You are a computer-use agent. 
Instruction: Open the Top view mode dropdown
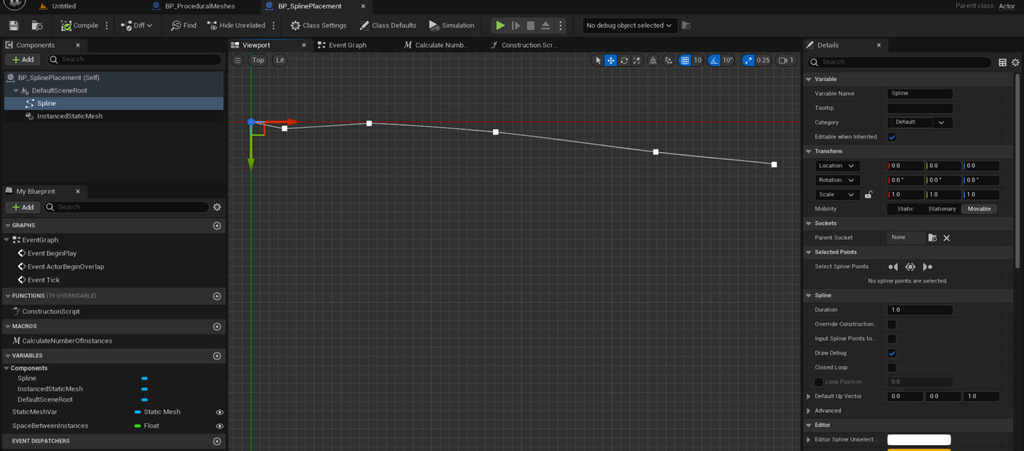coord(259,60)
